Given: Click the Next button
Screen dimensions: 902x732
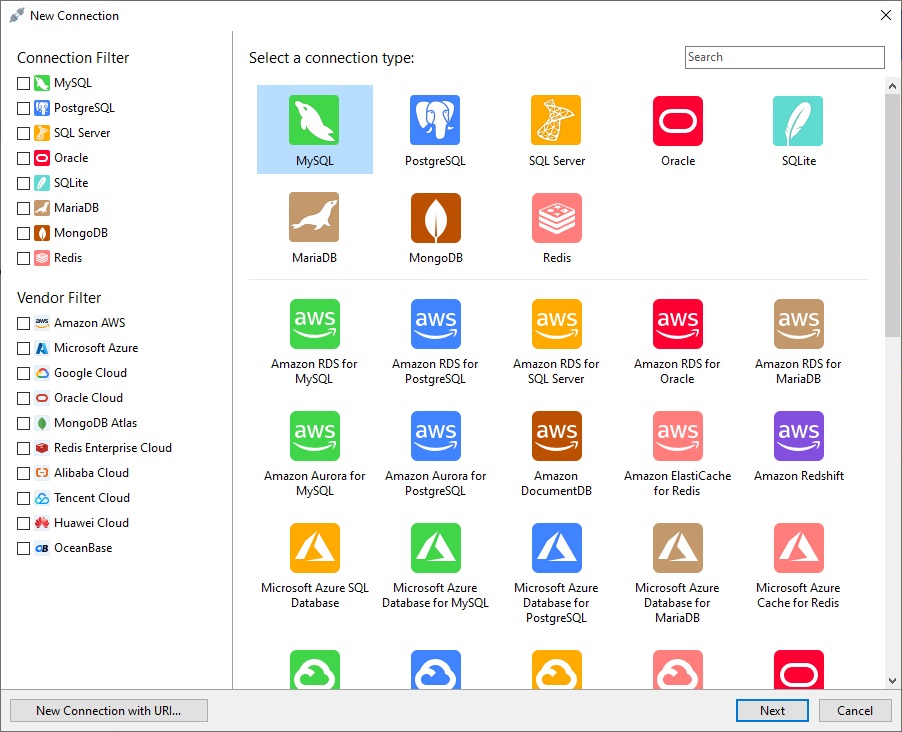Looking at the screenshot, I should tap(772, 710).
